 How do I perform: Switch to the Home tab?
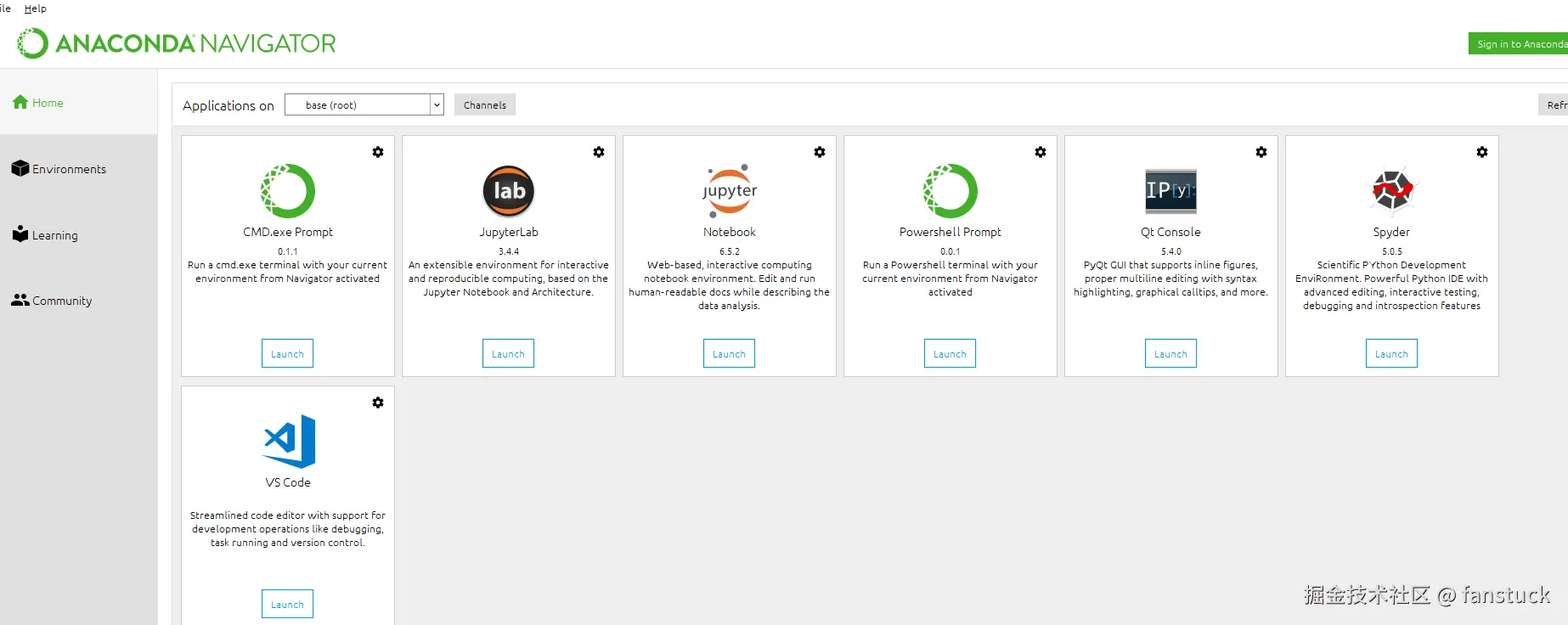78,102
